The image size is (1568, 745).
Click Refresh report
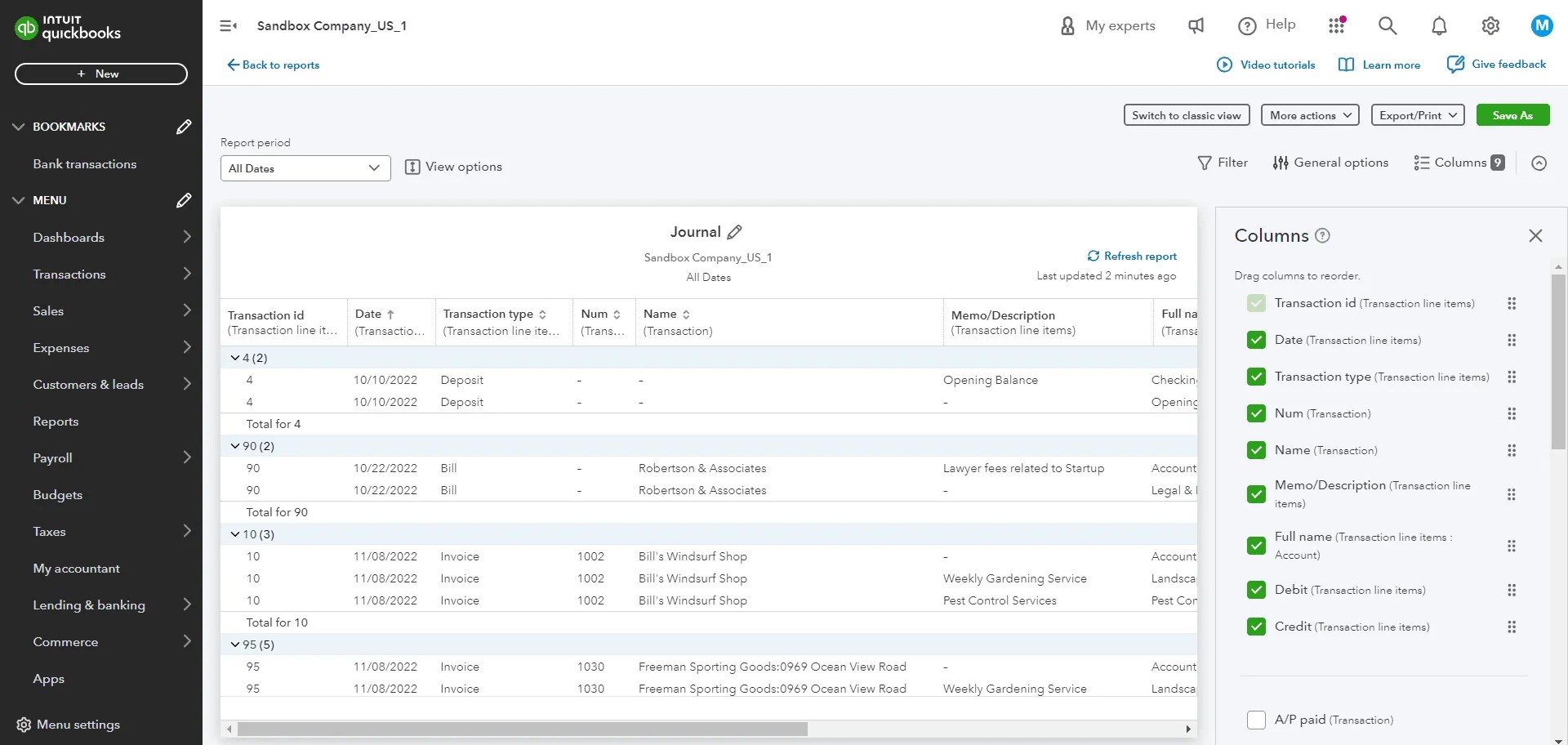(x=1132, y=256)
